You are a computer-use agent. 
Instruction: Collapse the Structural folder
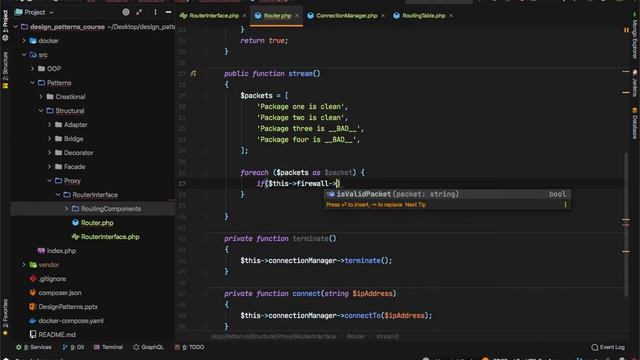tap(41, 111)
